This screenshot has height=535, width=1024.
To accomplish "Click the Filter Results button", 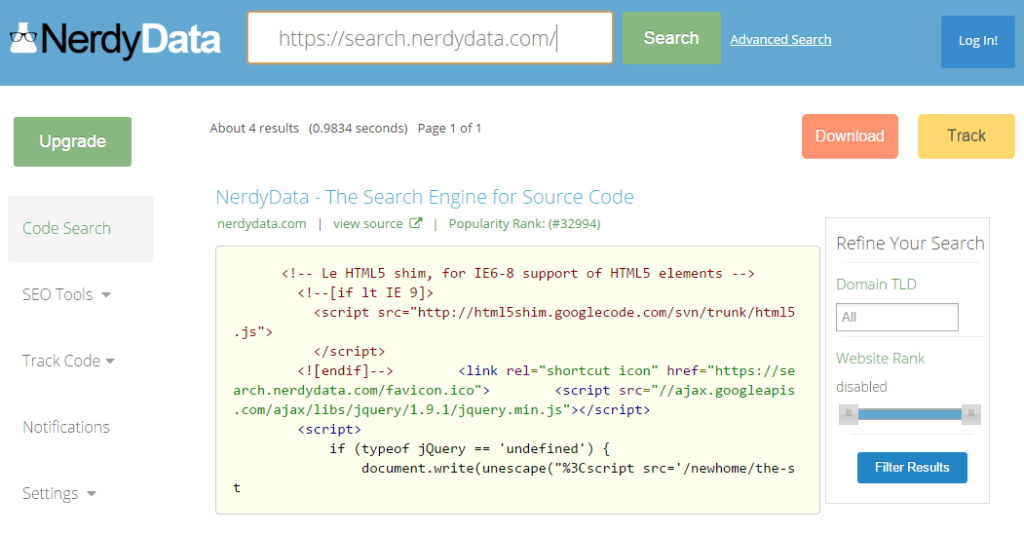I will [x=912, y=468].
